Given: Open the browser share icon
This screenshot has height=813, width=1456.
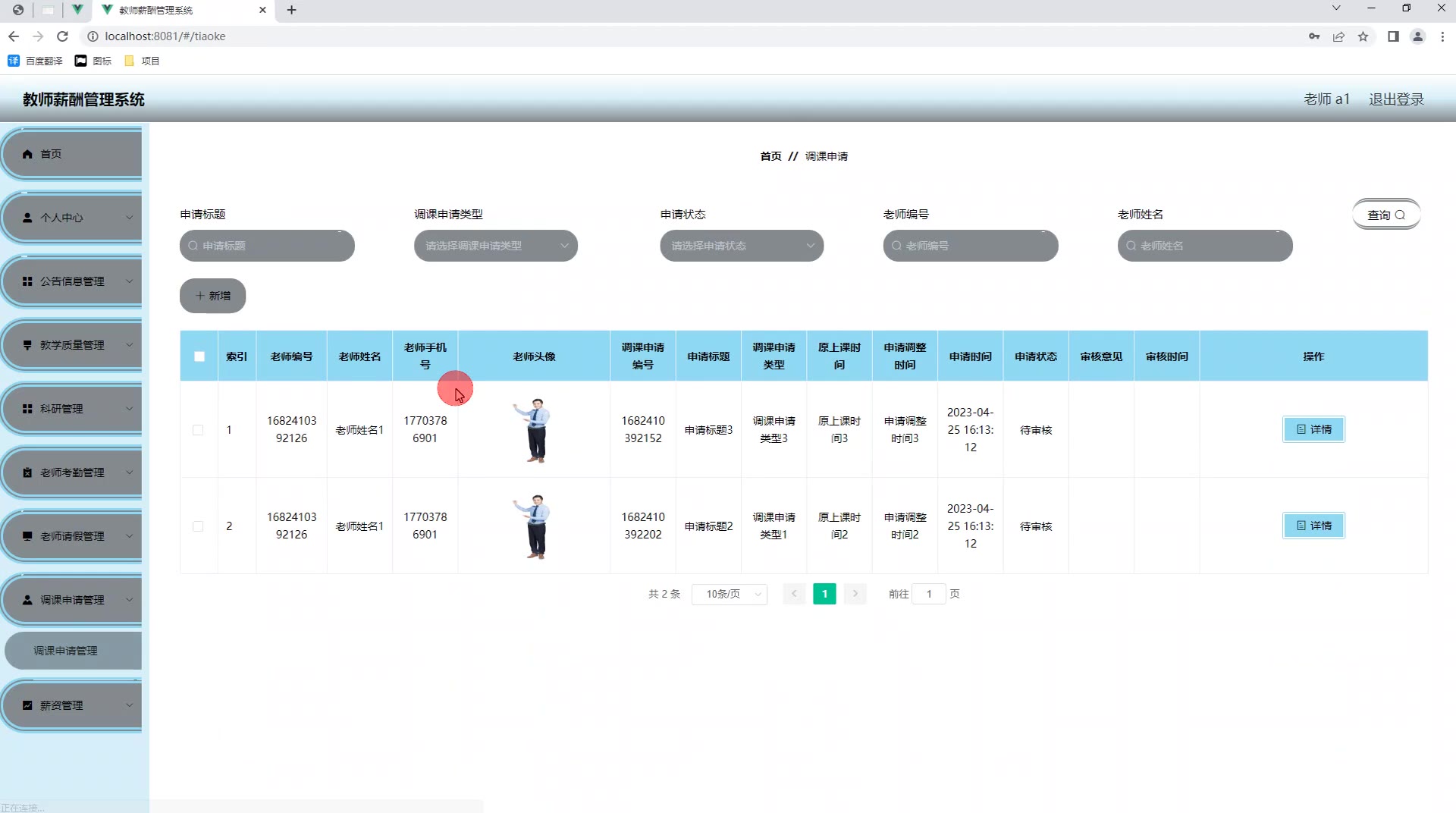Looking at the screenshot, I should (1338, 36).
